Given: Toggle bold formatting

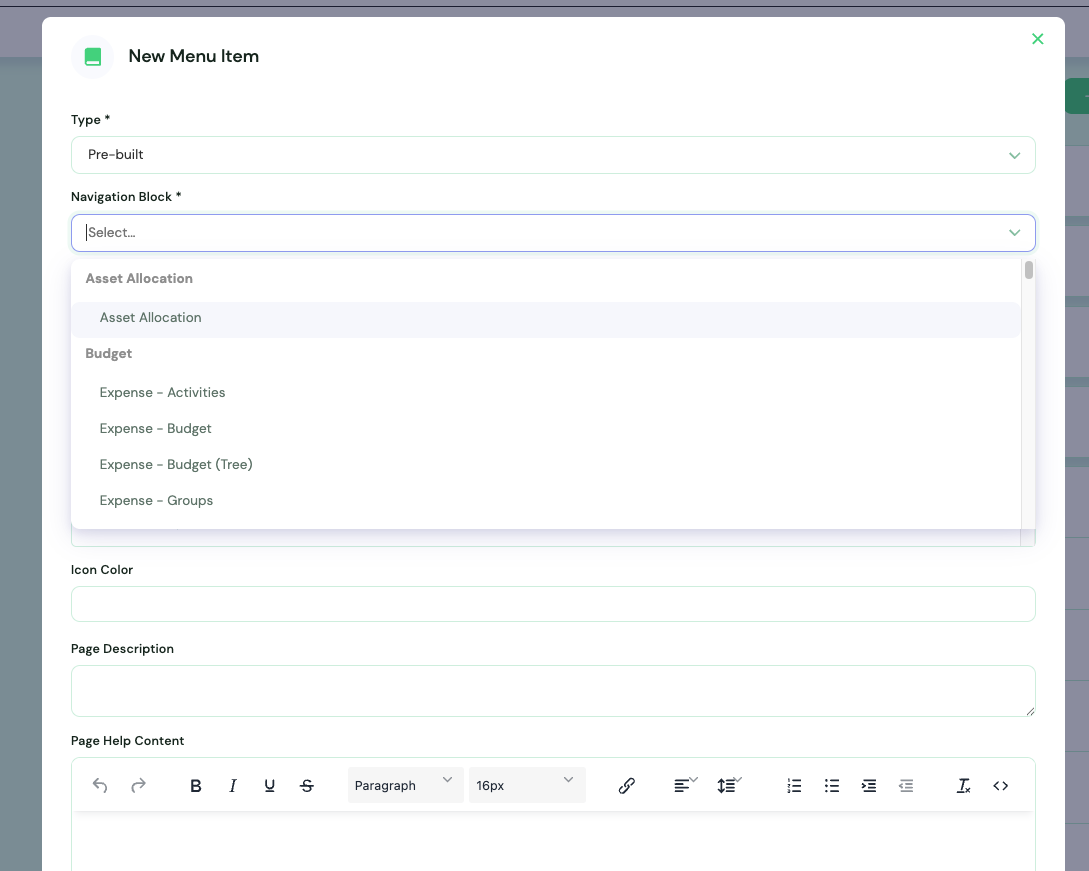Looking at the screenshot, I should pos(196,786).
